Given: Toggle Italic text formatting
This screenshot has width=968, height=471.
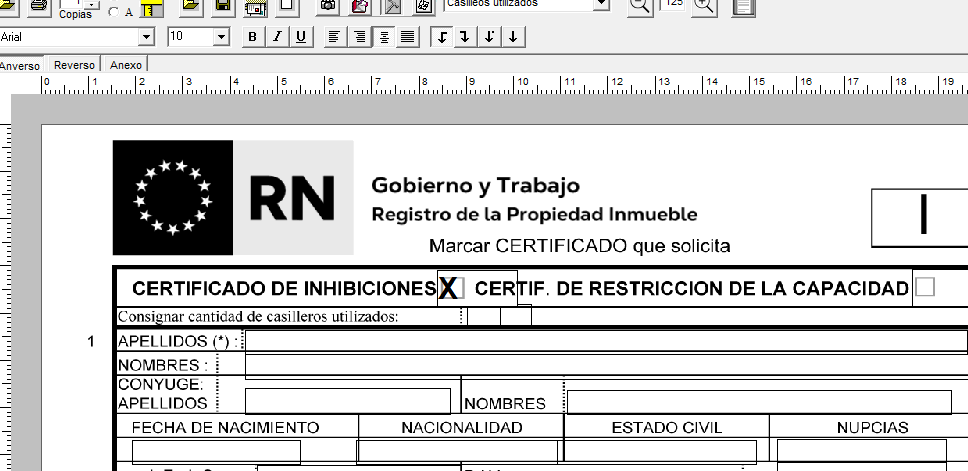Looking at the screenshot, I should 277,37.
